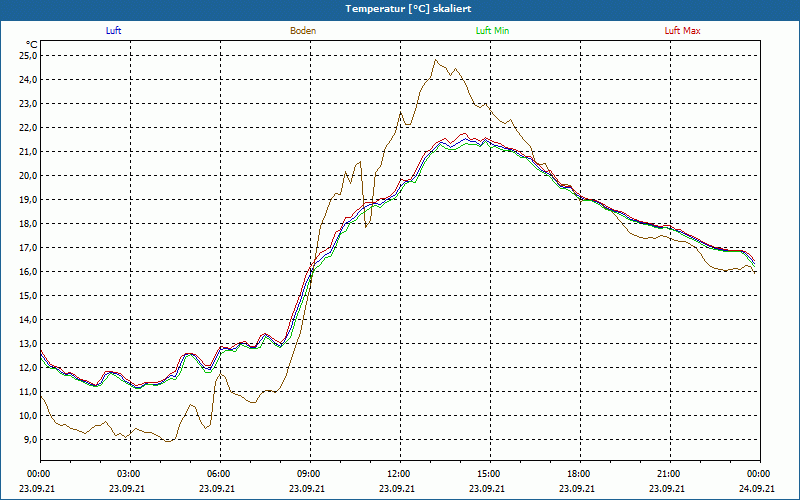Screen dimensions: 800x500
Task: Click the 13,0 y-axis label
Action: click(x=27, y=343)
